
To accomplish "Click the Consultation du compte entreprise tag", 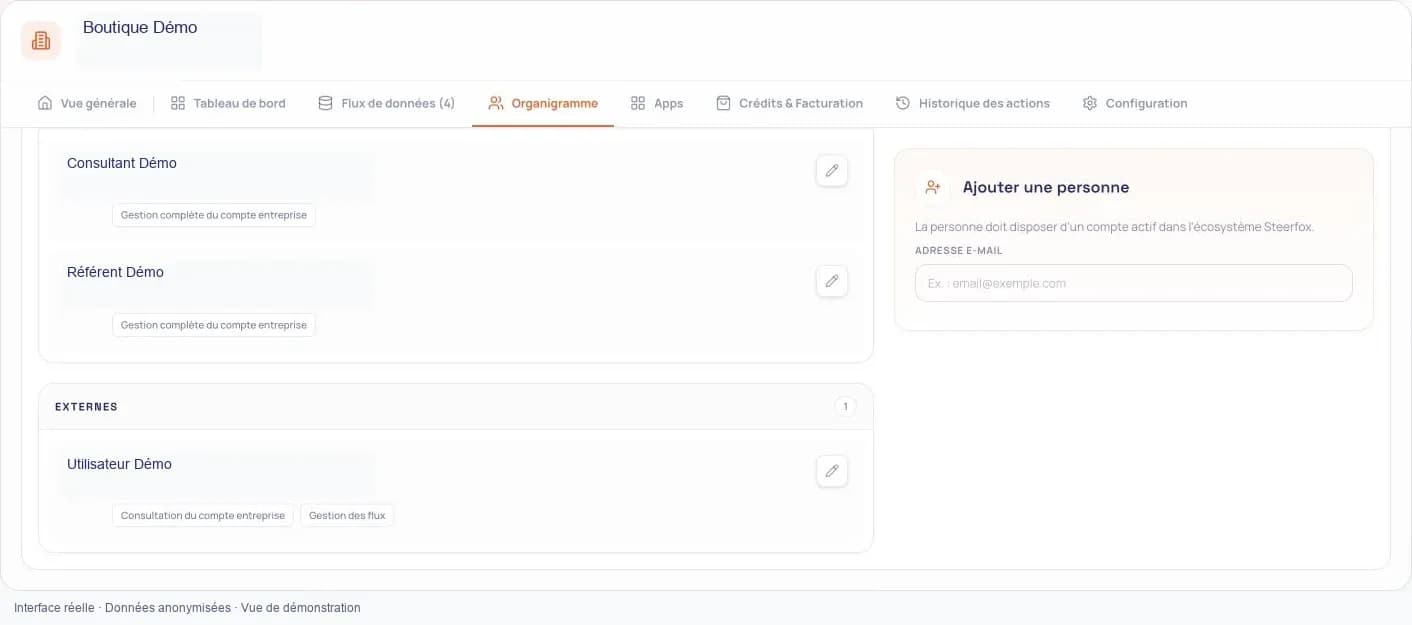I will (x=203, y=516).
